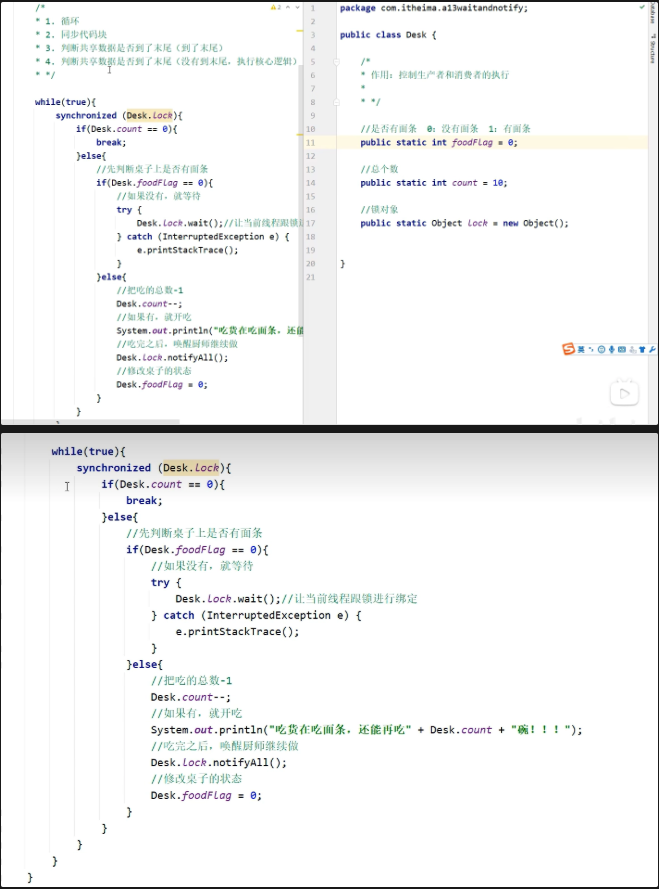The image size is (659, 889).
Task: Click gutter line number 11
Action: [x=310, y=143]
